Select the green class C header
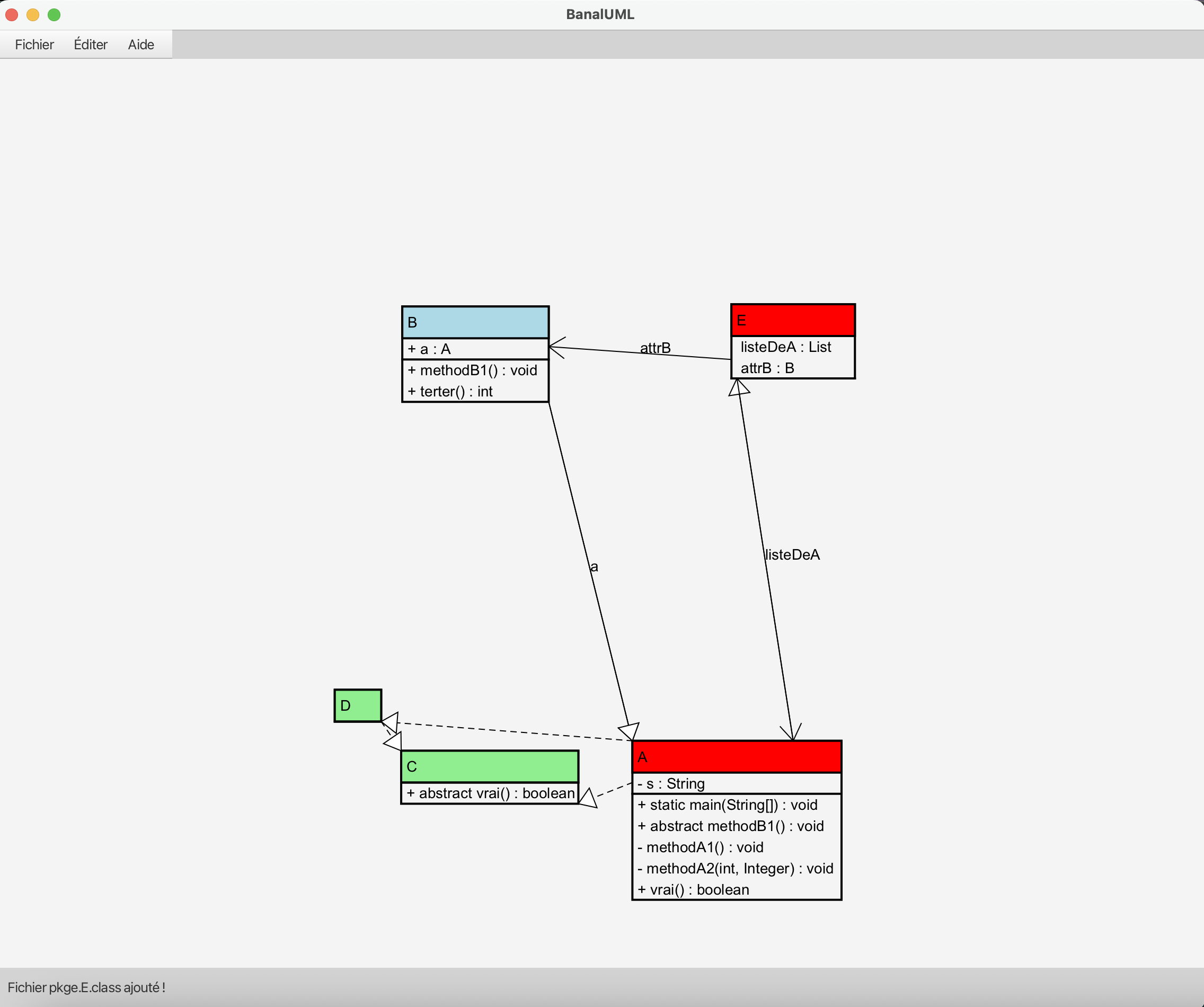 (489, 766)
